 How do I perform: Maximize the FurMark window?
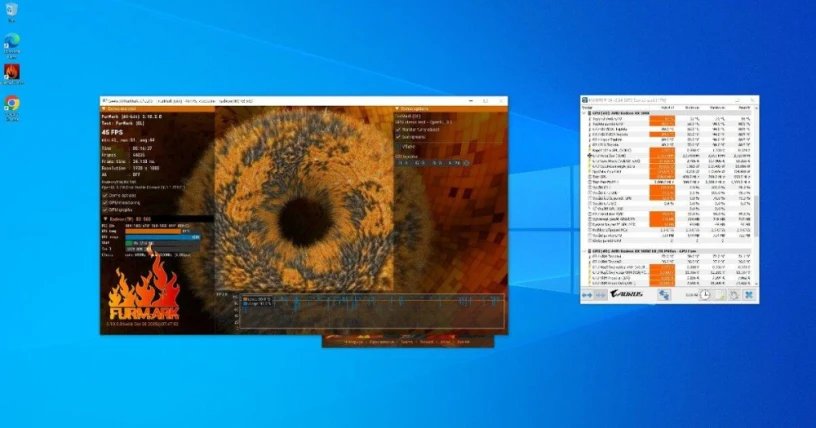pyautogui.click(x=486, y=101)
